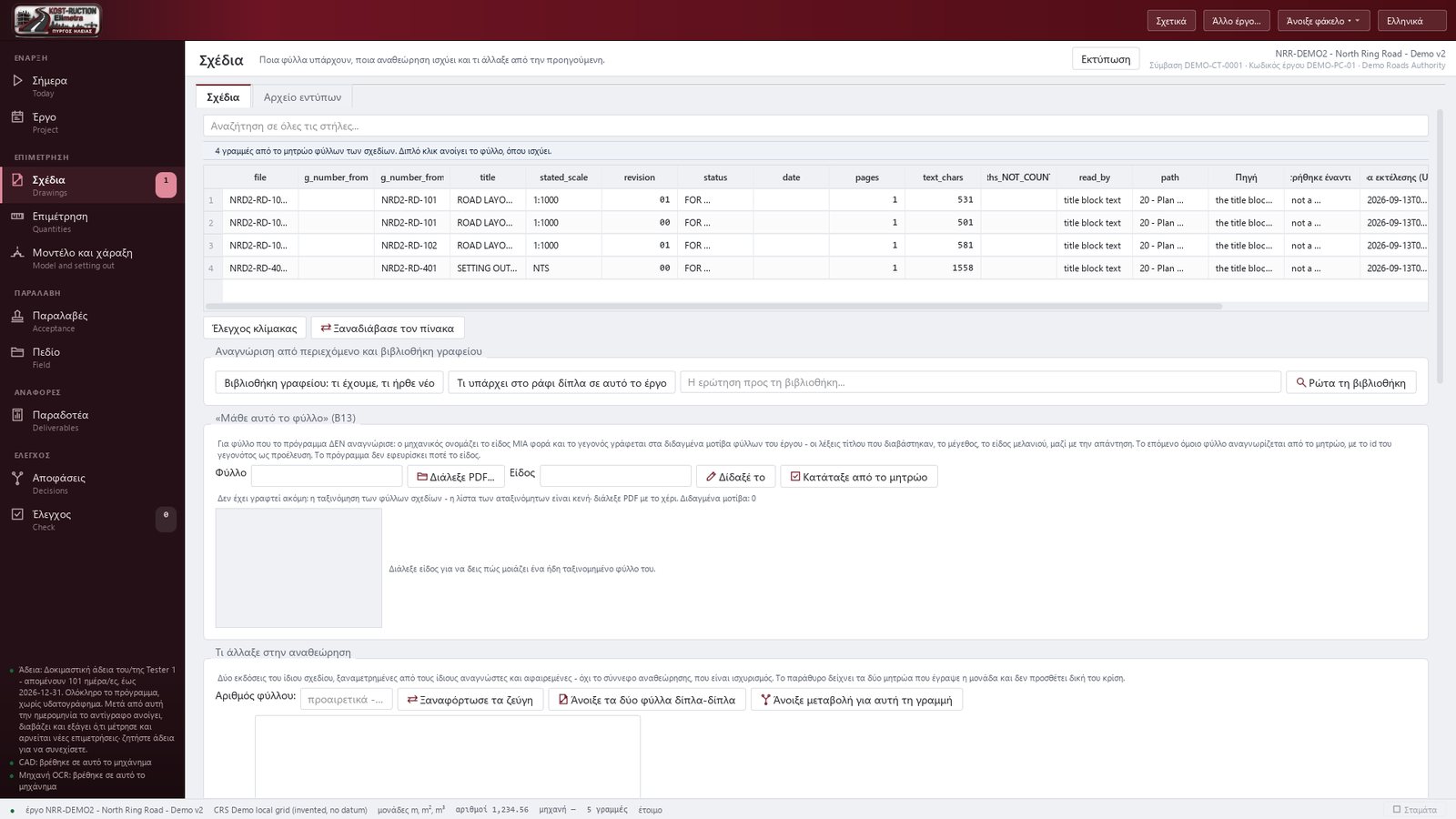This screenshot has width=1456, height=819.
Task: Click the Φύλλο input field
Action: (x=327, y=476)
